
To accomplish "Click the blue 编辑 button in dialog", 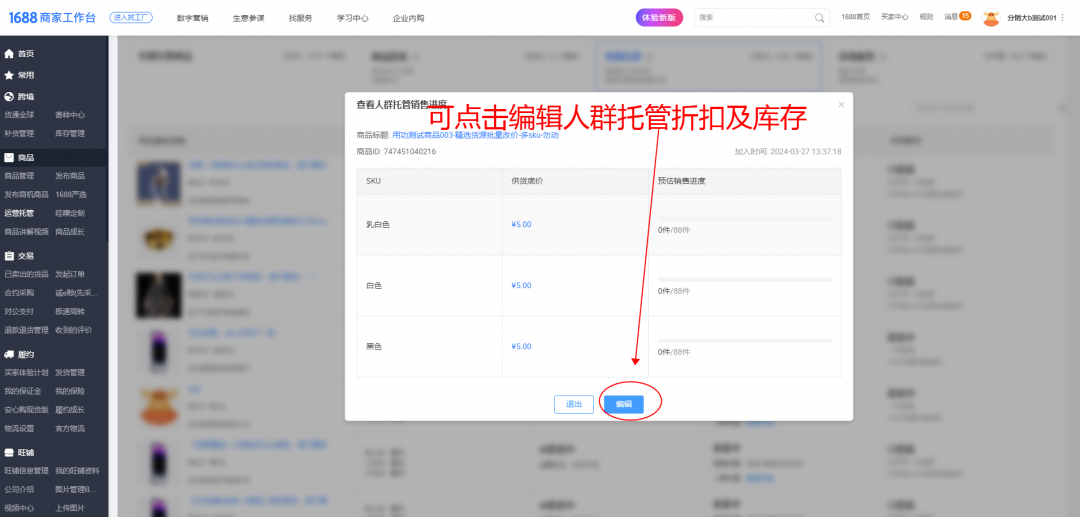I will [x=623, y=404].
